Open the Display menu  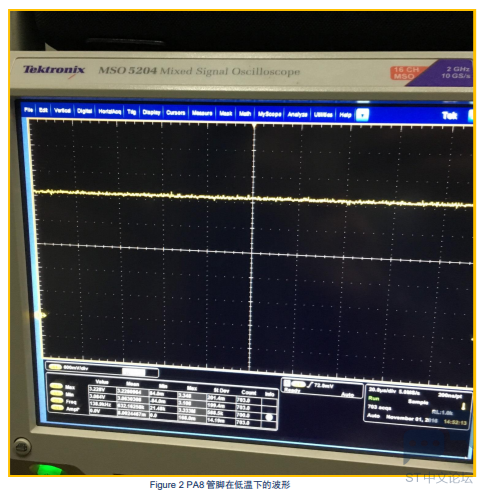151,112
